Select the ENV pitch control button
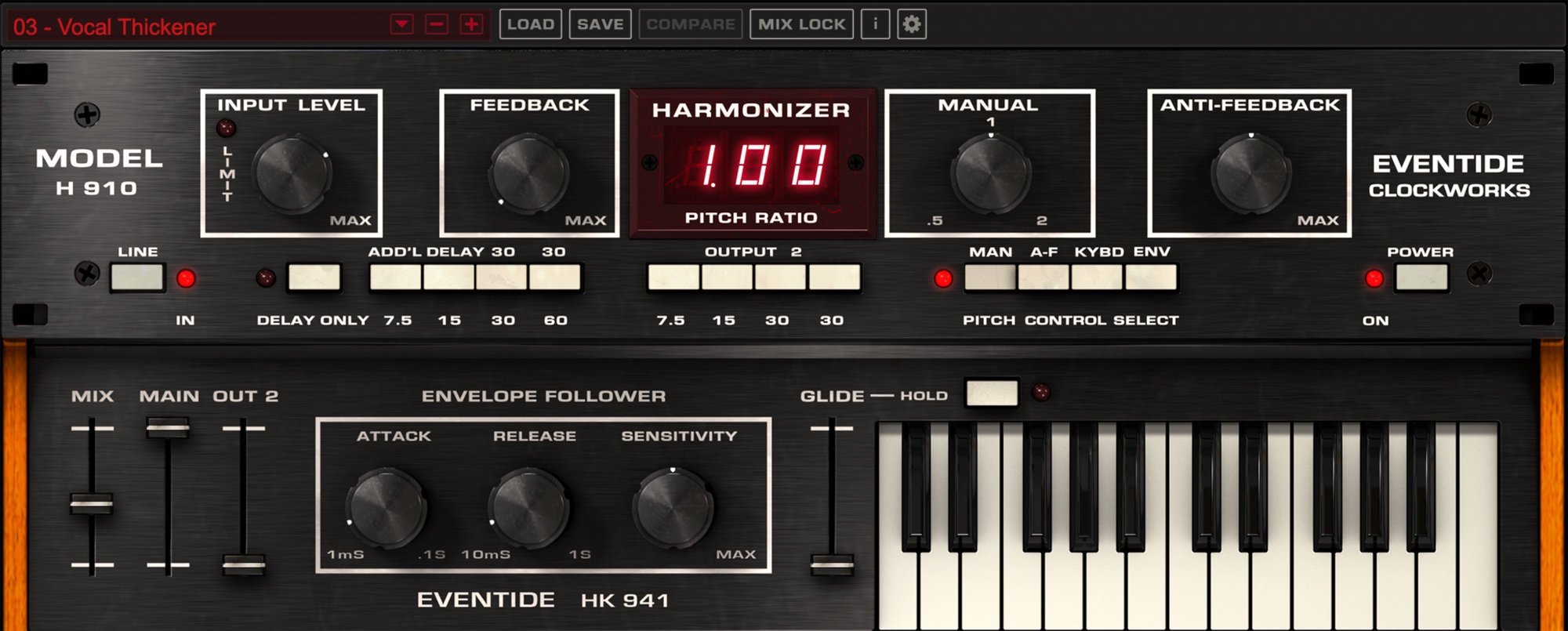The height and width of the screenshot is (631, 1568). click(x=1150, y=277)
